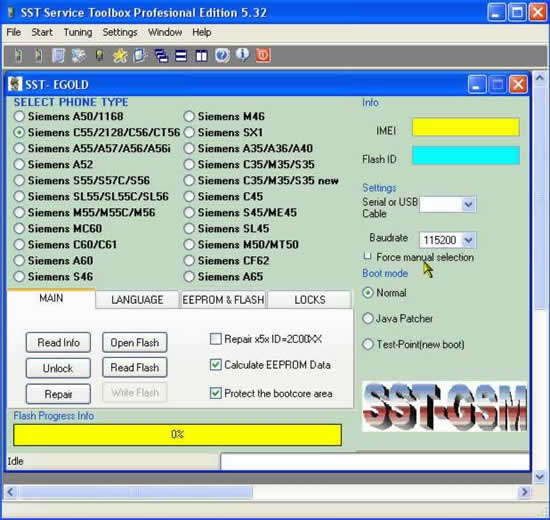This screenshot has height=520, width=550.
Task: Open help with the question mark icon
Action: pos(222,55)
